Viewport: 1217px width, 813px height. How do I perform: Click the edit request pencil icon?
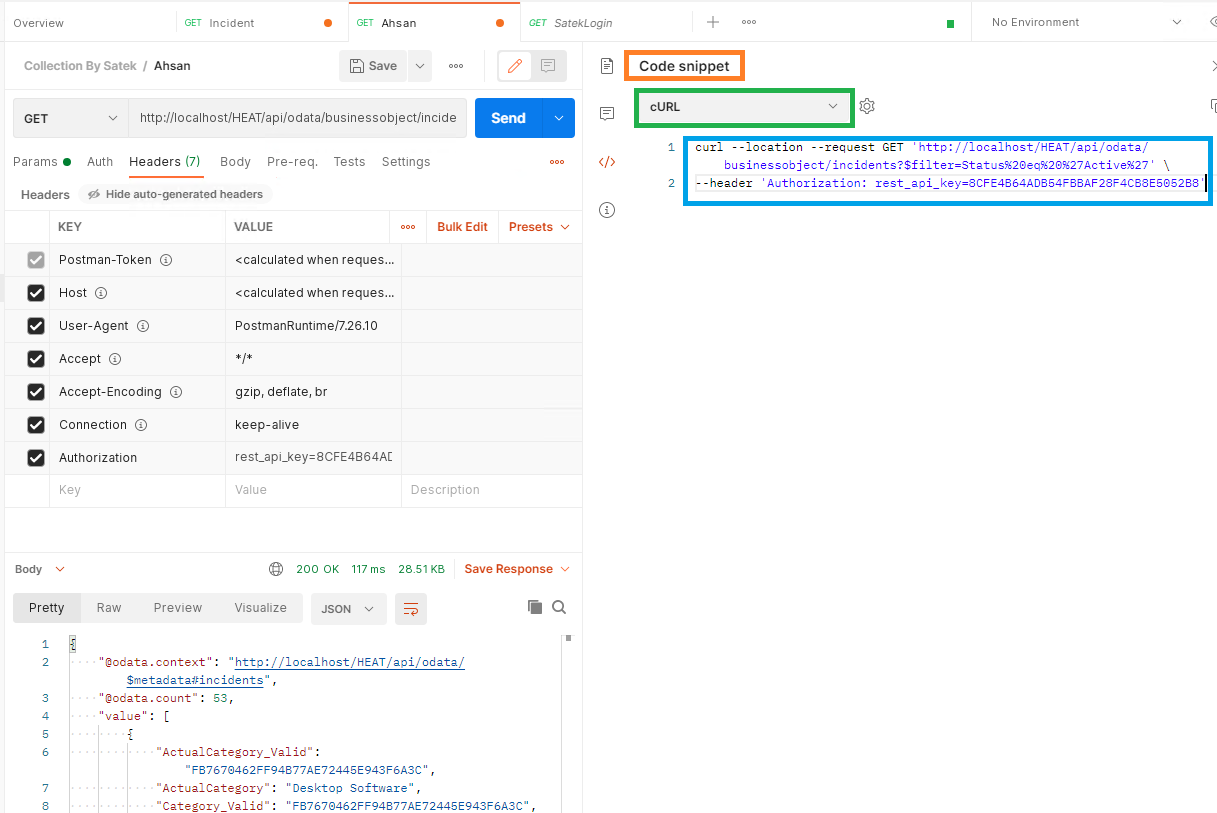click(514, 65)
